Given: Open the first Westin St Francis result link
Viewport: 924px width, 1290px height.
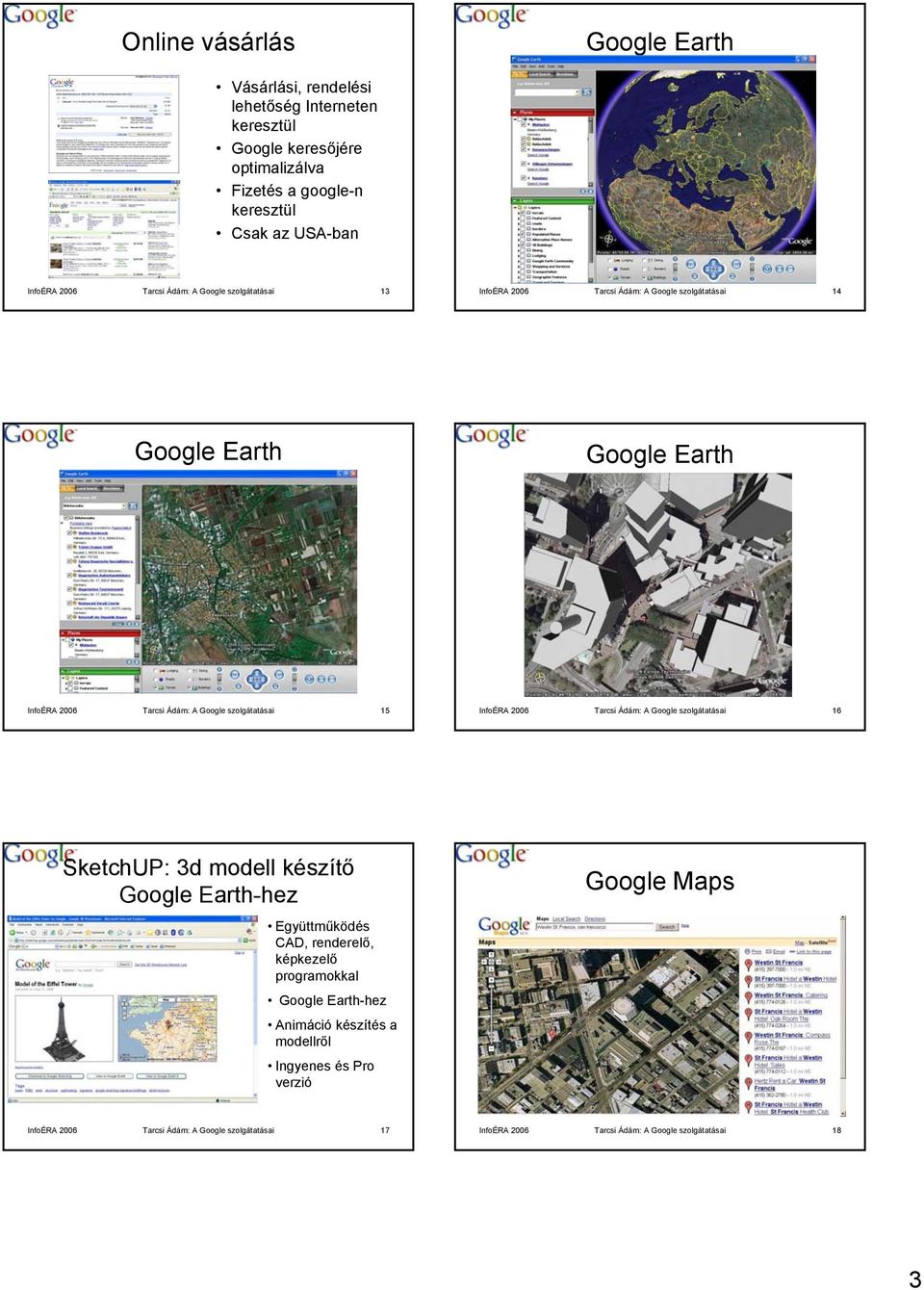Looking at the screenshot, I should (x=779, y=963).
